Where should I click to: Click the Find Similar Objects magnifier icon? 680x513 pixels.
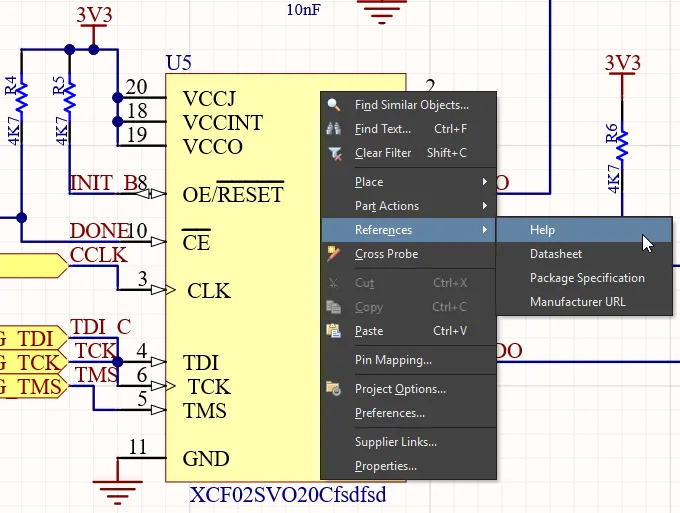333,105
